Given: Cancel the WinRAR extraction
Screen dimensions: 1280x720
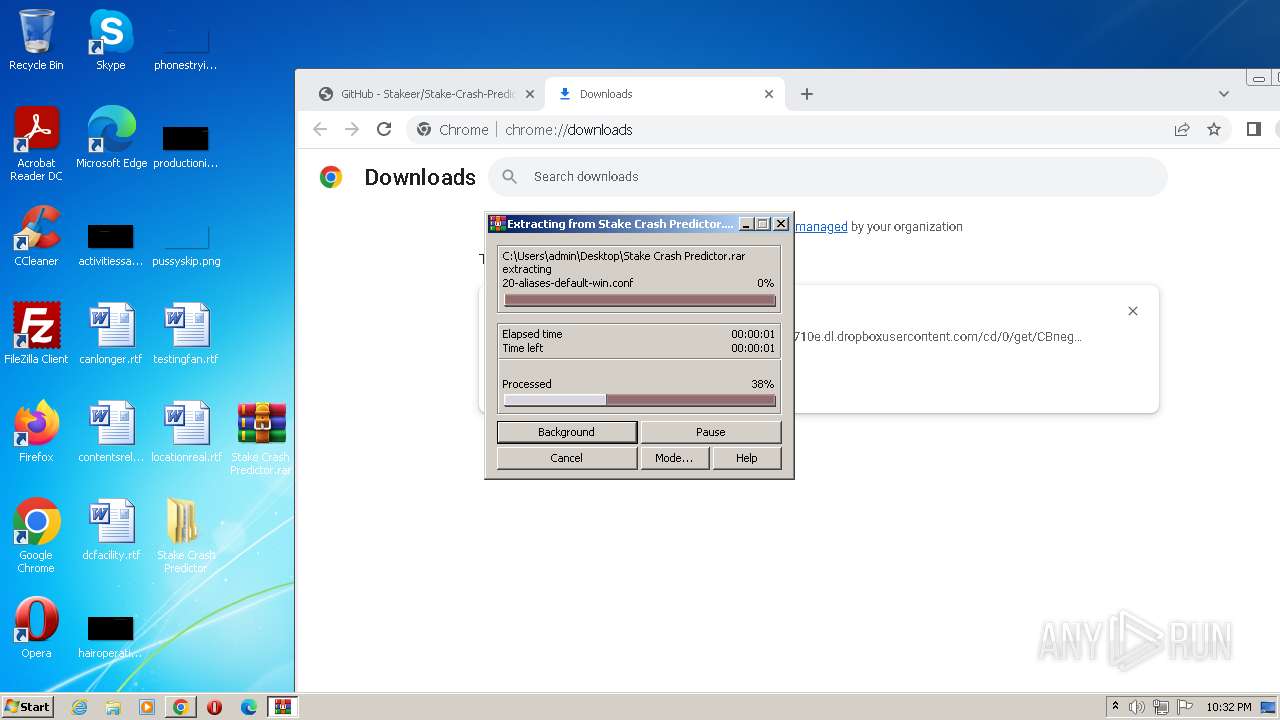Looking at the screenshot, I should (567, 458).
